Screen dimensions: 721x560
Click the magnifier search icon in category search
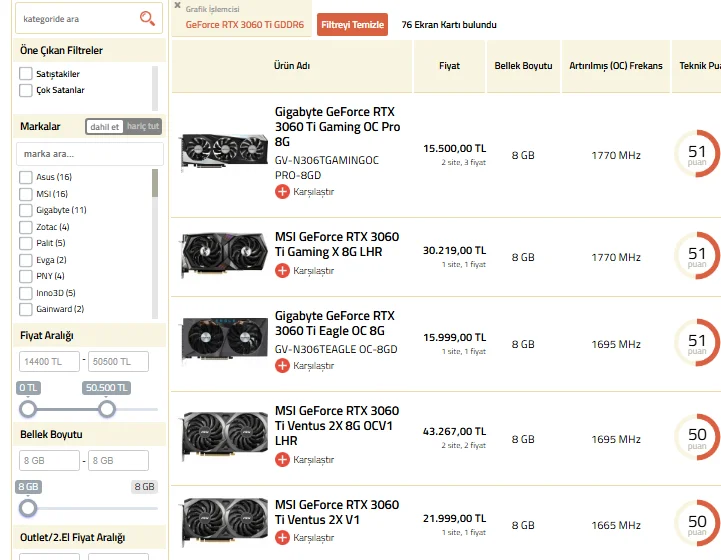[x=147, y=18]
